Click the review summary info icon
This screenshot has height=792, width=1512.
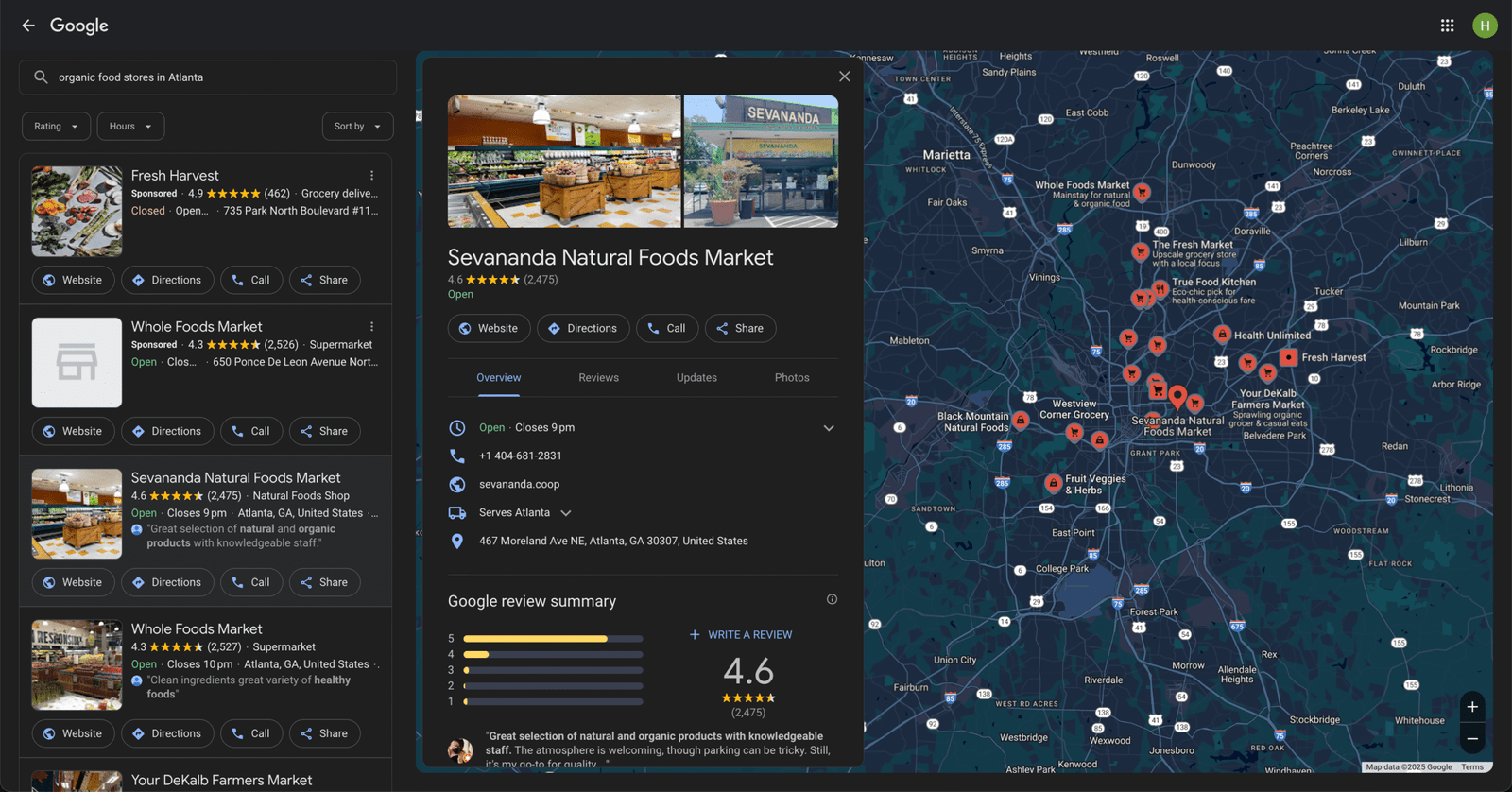[832, 599]
